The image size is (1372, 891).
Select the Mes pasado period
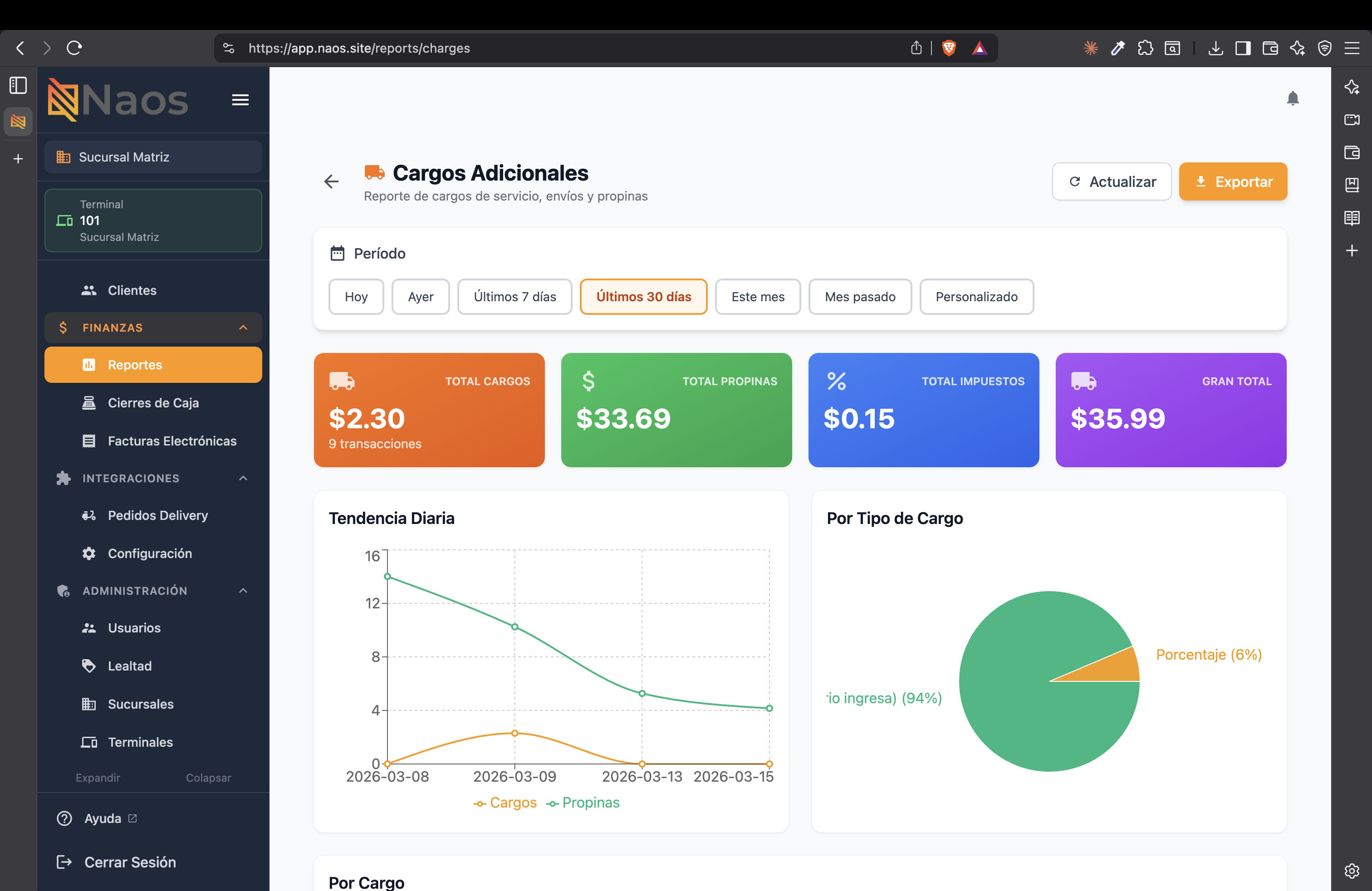click(859, 297)
